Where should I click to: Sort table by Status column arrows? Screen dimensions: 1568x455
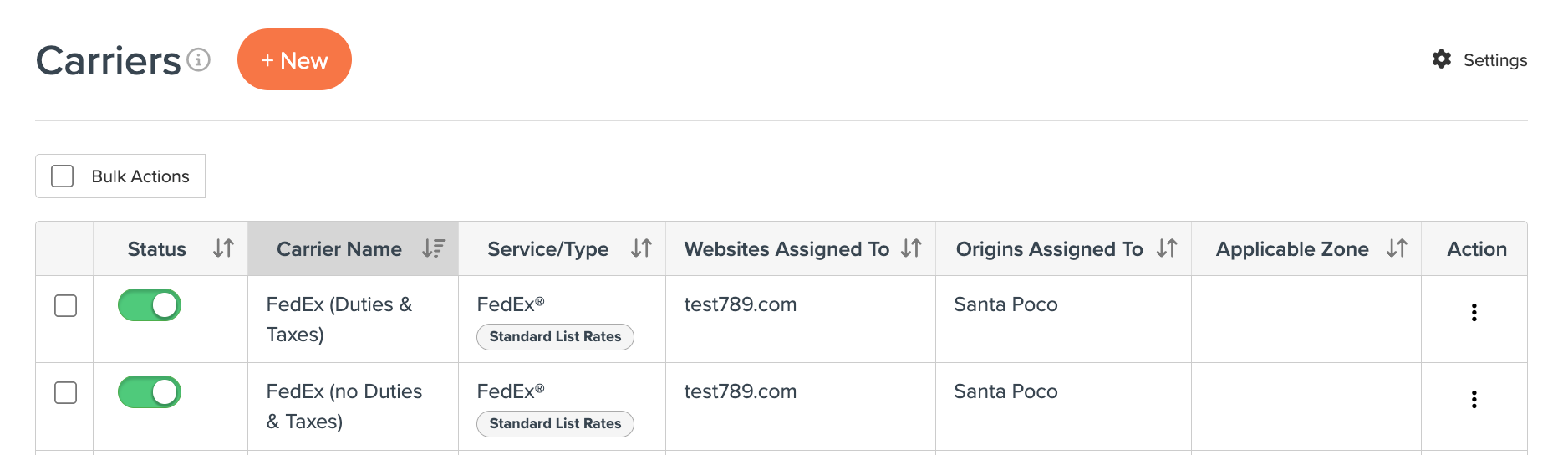point(223,248)
